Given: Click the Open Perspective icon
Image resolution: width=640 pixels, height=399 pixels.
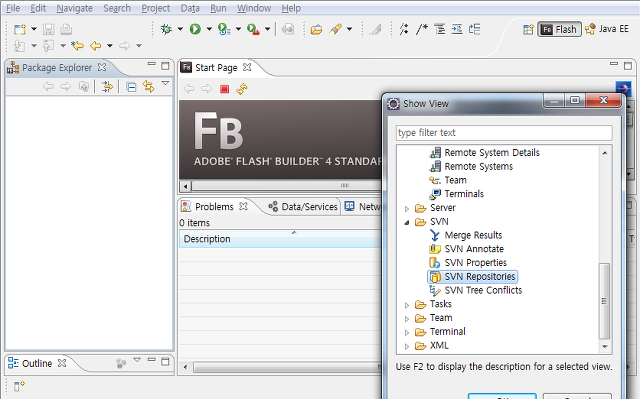Looking at the screenshot, I should (528, 29).
